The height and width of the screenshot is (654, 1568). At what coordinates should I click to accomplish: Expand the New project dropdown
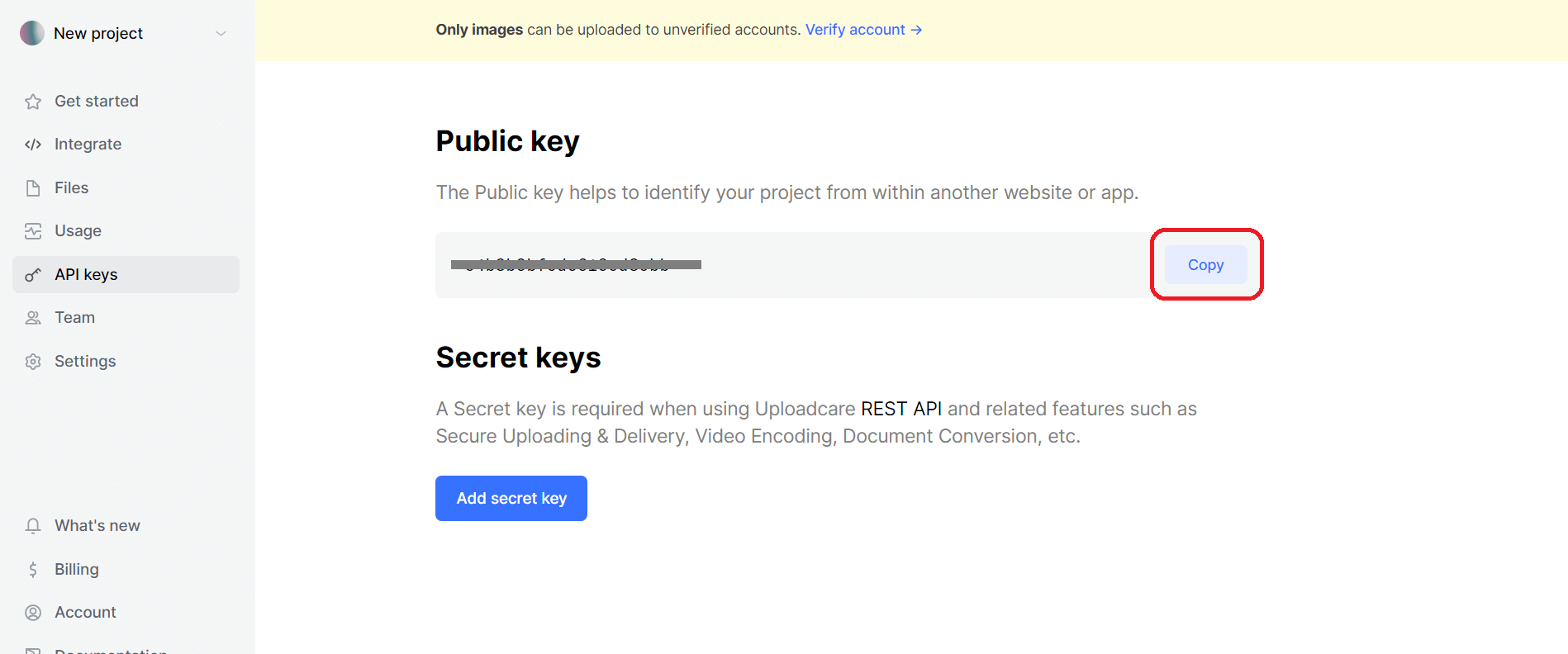pyautogui.click(x=220, y=33)
